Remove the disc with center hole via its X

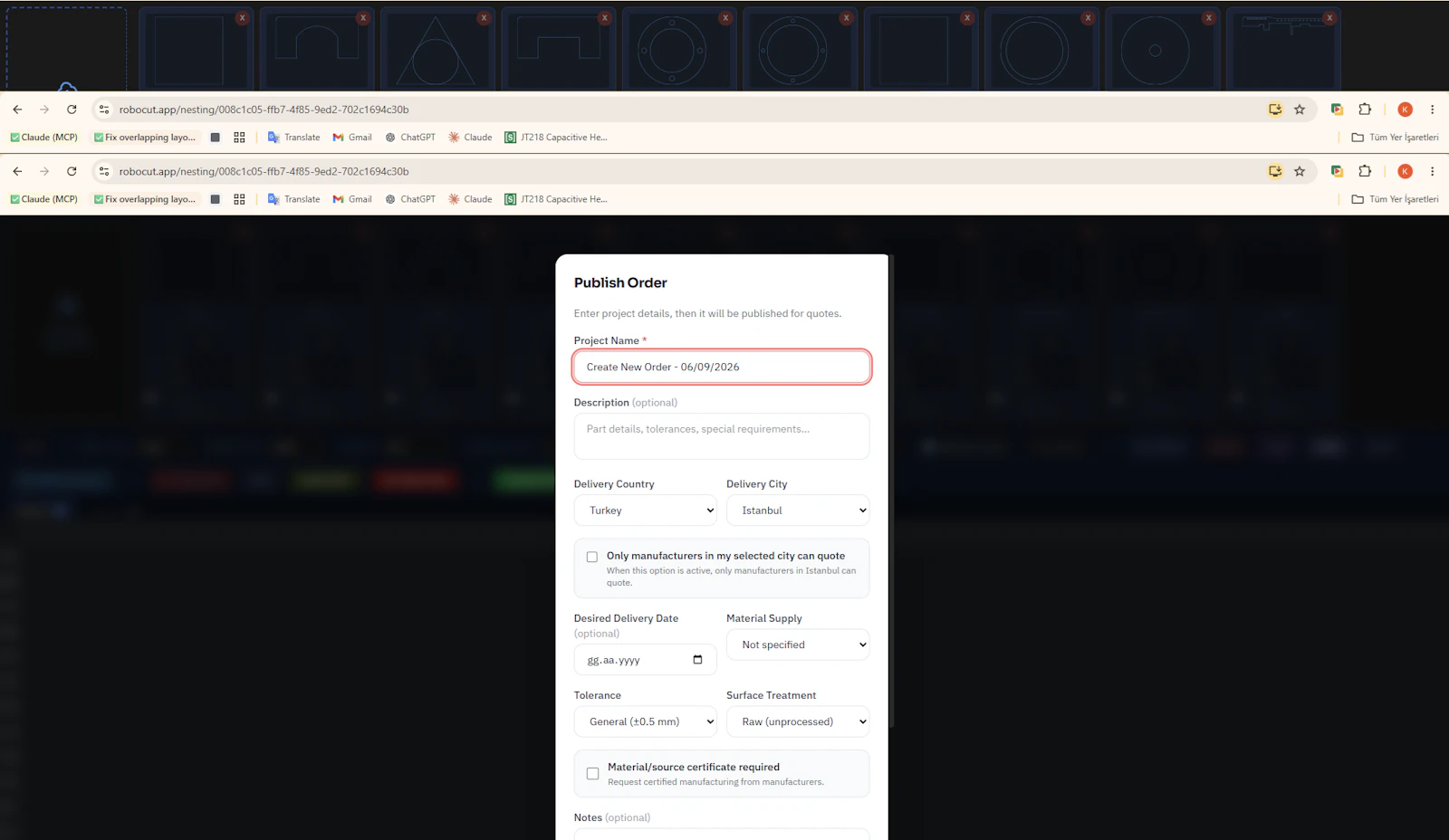[x=1208, y=17]
